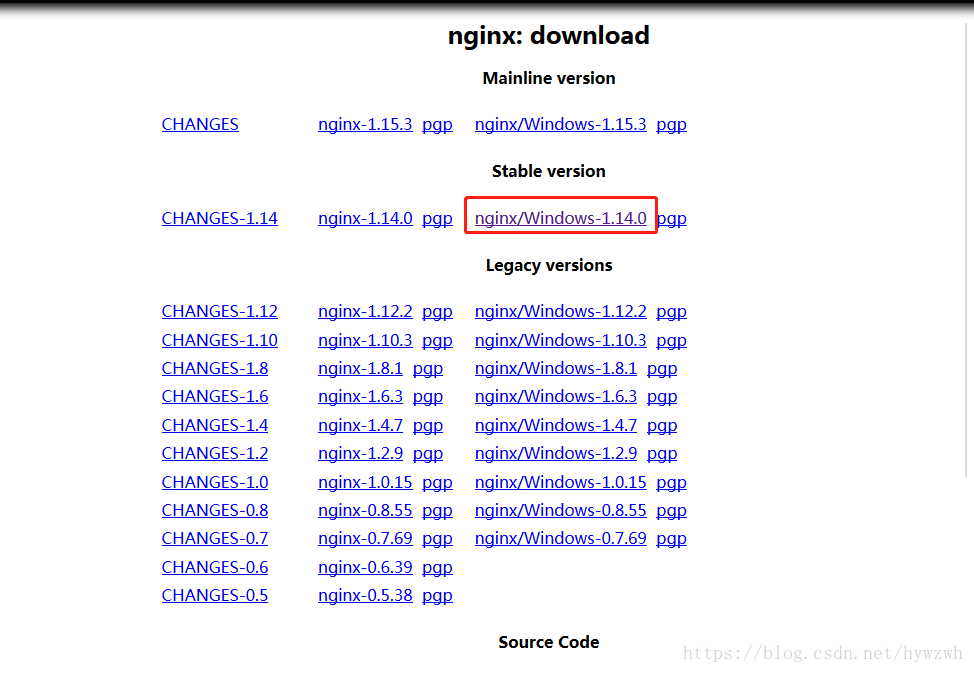Download nginx-1.8.1 source

point(360,369)
